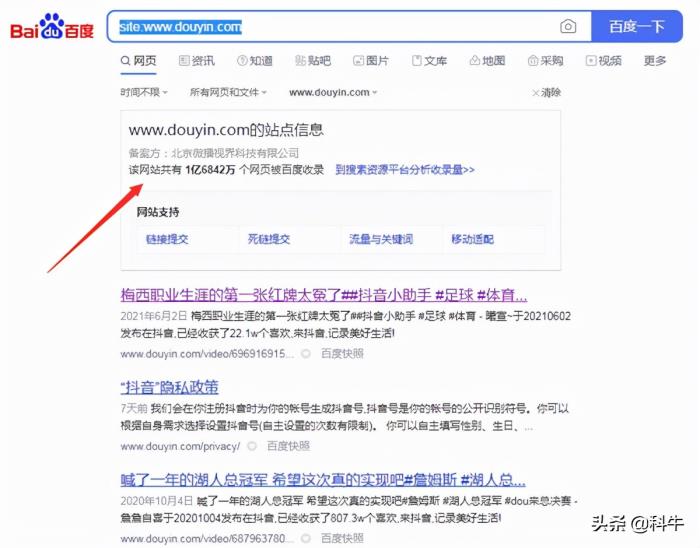Open the "抖音"隐私政策 search result
This screenshot has width=700, height=548.
pyautogui.click(x=169, y=387)
